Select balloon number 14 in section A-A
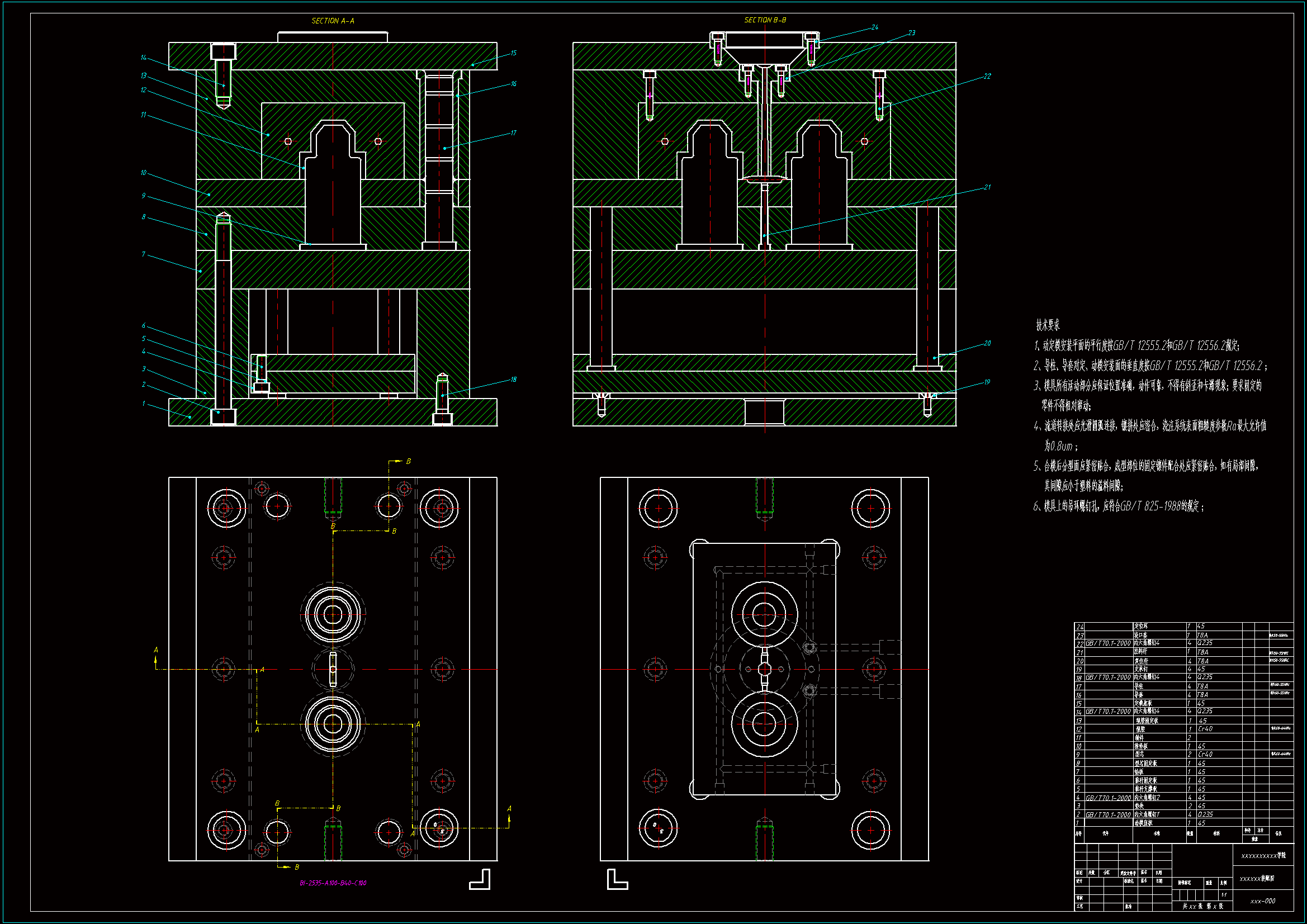The width and height of the screenshot is (1307, 924). [144, 58]
